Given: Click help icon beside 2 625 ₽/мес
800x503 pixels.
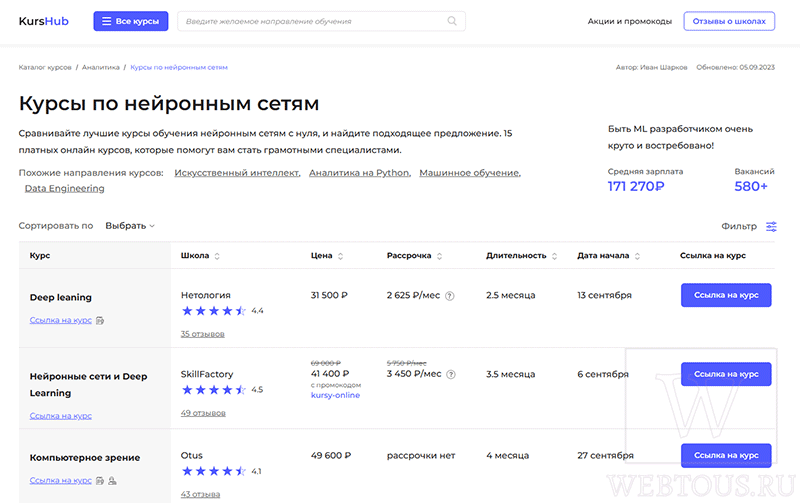Looking at the screenshot, I should [x=449, y=296].
